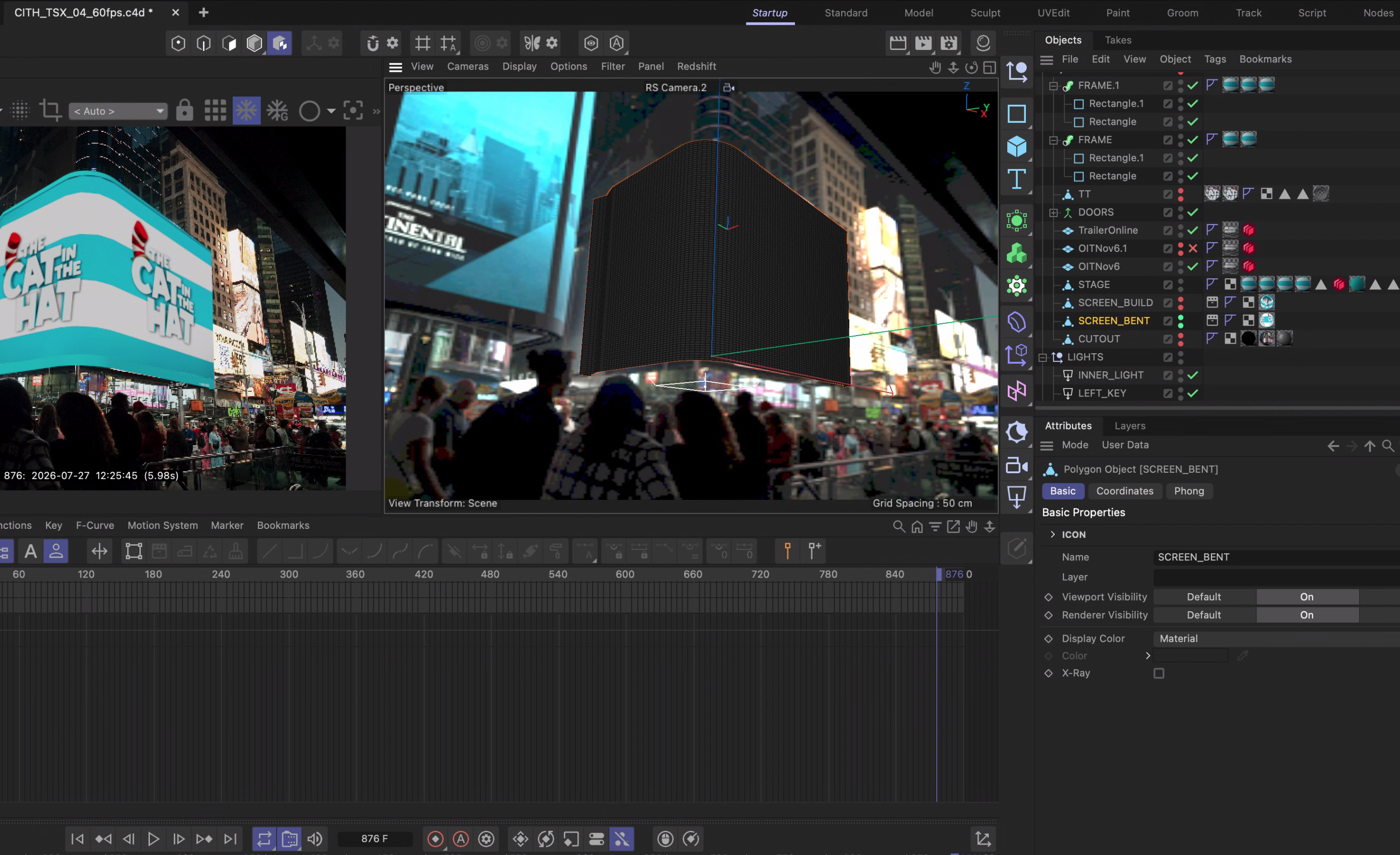Screen dimensions: 1400x855
Task: Toggle the TrailerOnline enable checkmark
Action: click(1192, 230)
